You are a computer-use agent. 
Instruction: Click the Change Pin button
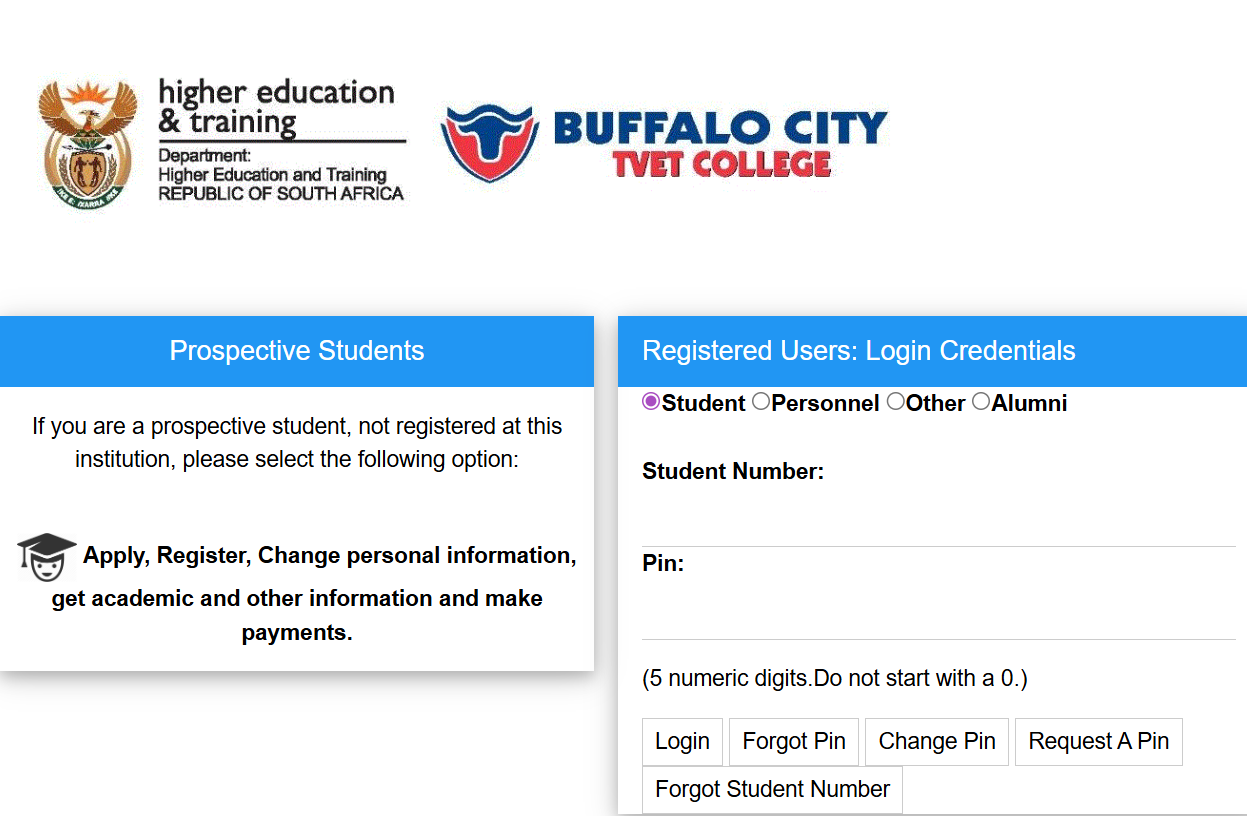pyautogui.click(x=937, y=742)
